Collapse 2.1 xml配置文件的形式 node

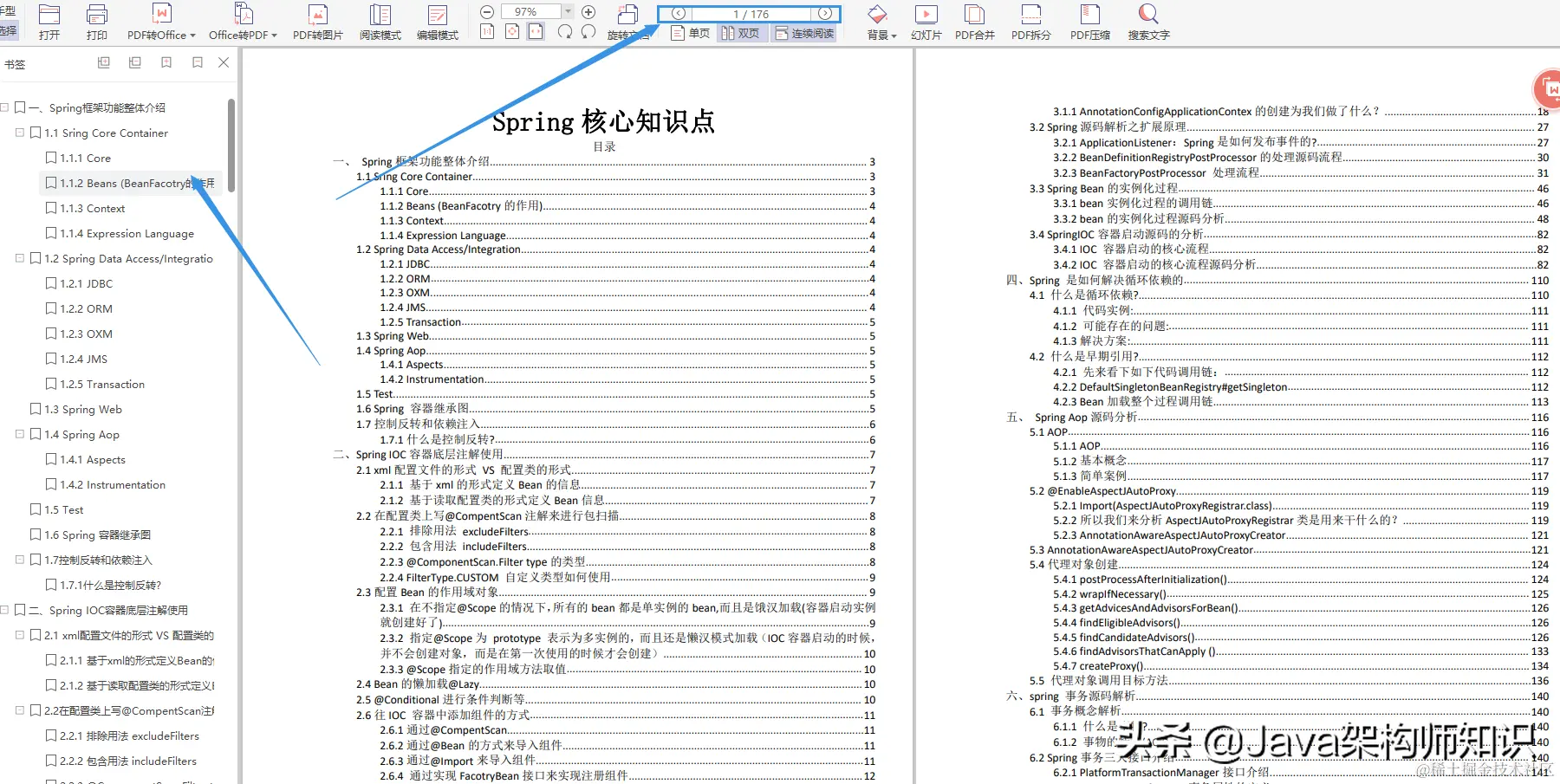(20, 635)
